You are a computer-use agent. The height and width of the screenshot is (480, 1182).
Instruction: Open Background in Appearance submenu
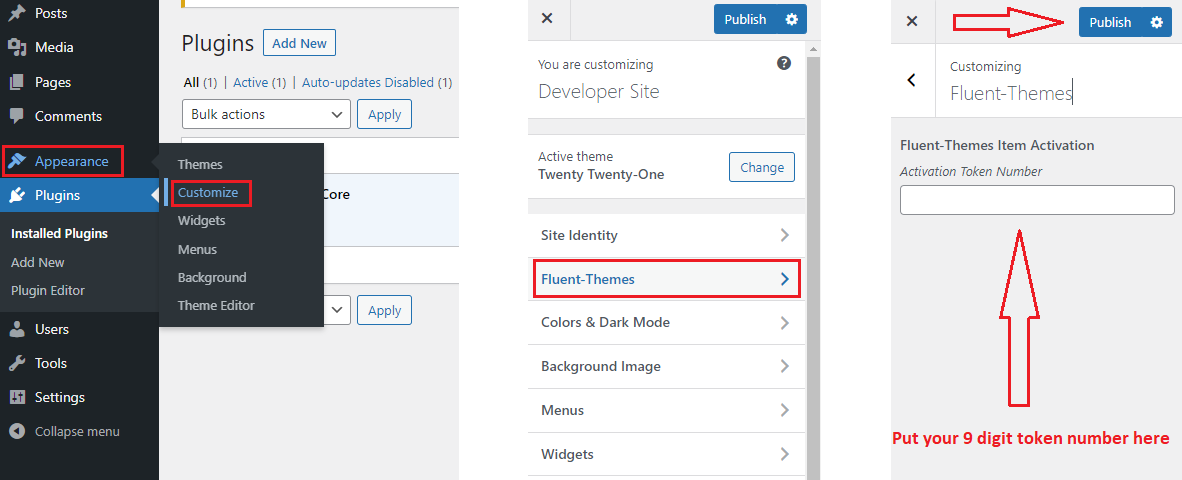(x=212, y=277)
